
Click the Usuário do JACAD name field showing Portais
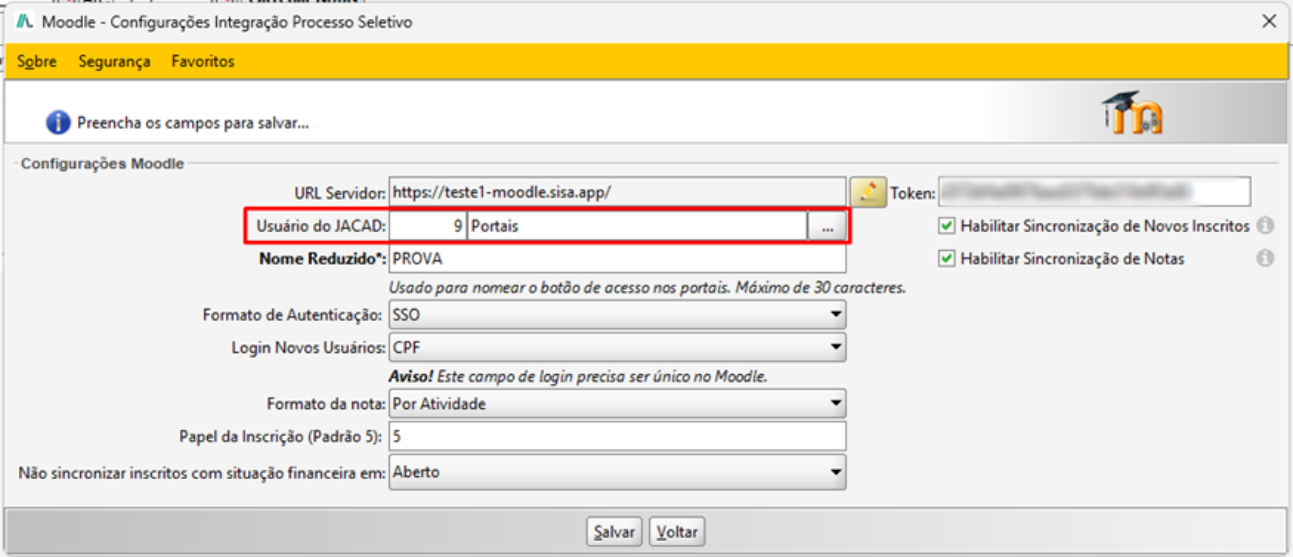tap(637, 227)
